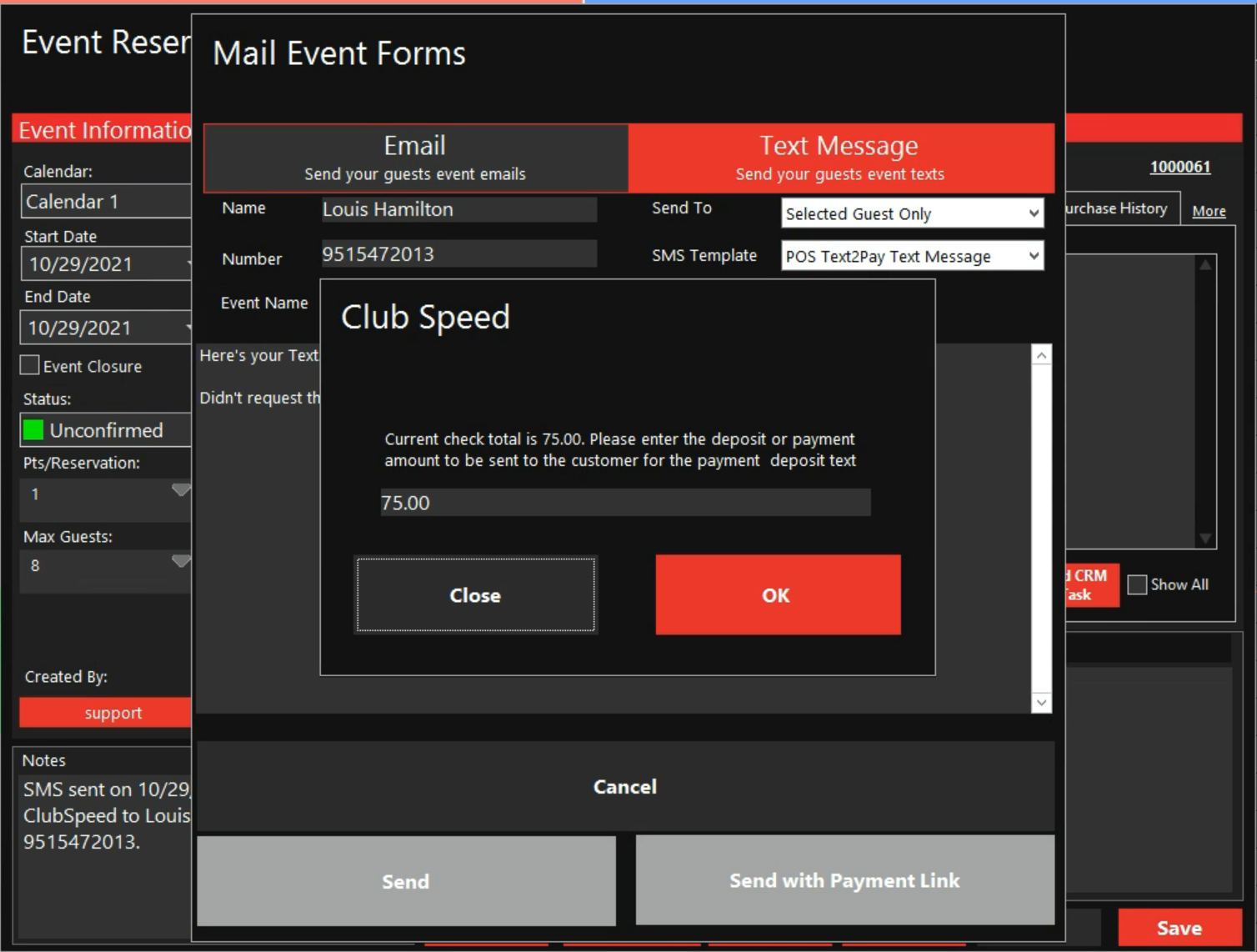
Task: Open the Send To dropdown
Action: tap(912, 213)
